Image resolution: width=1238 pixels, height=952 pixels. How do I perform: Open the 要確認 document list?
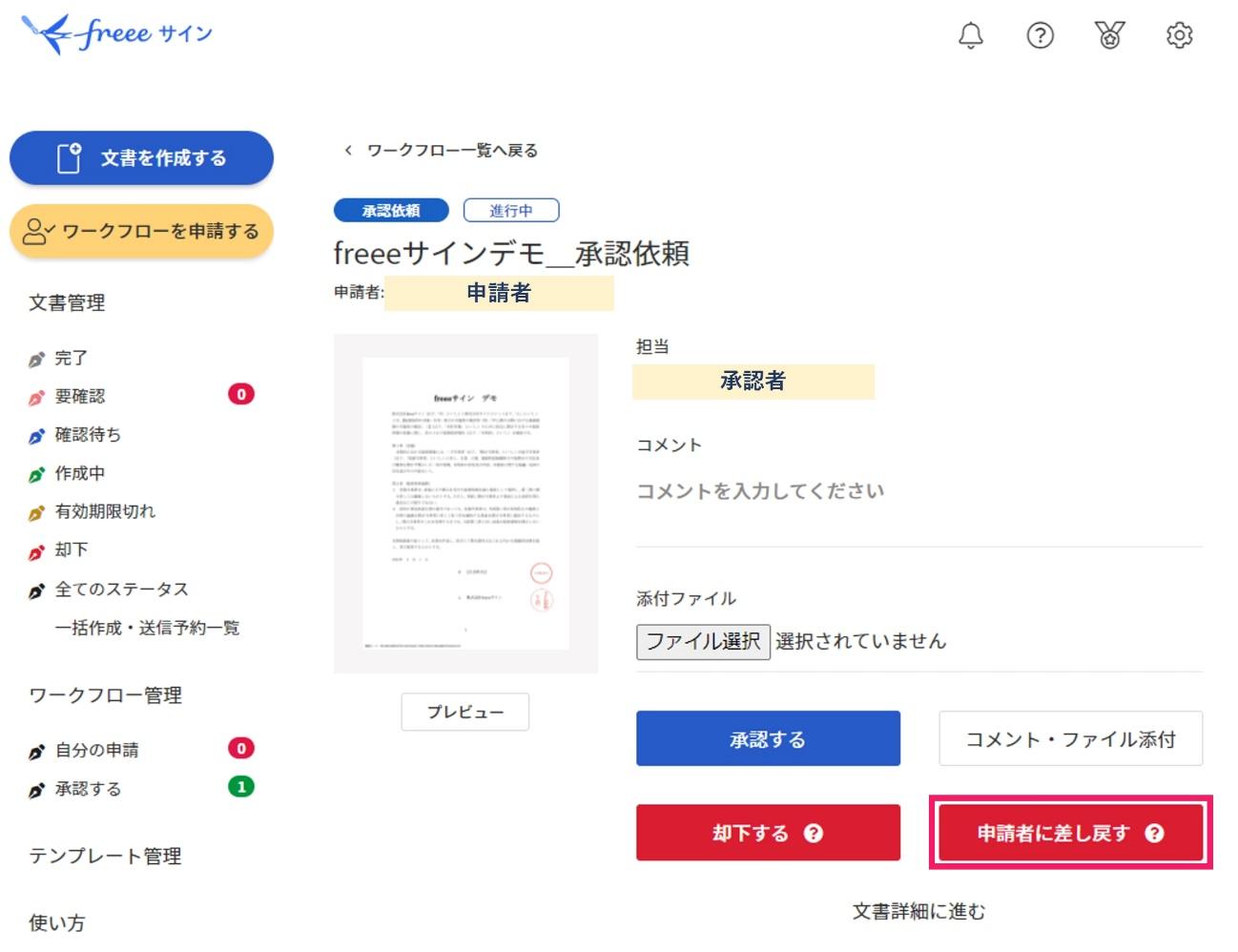coord(80,396)
